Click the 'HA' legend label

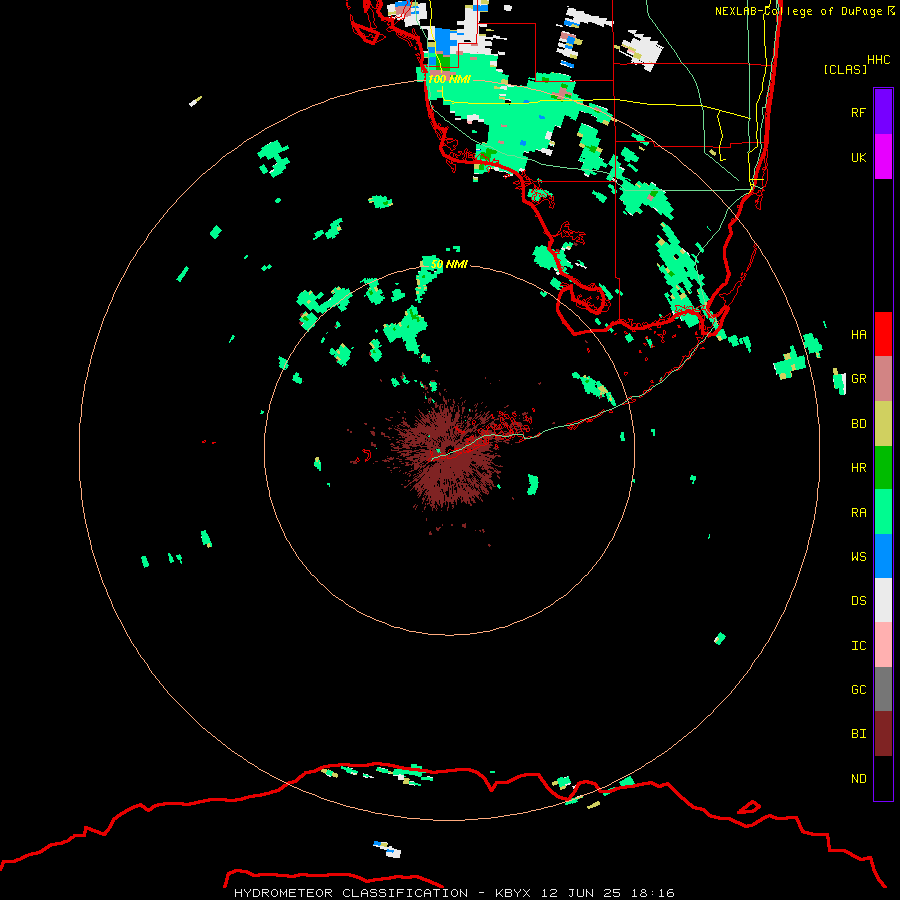[x=858, y=334]
